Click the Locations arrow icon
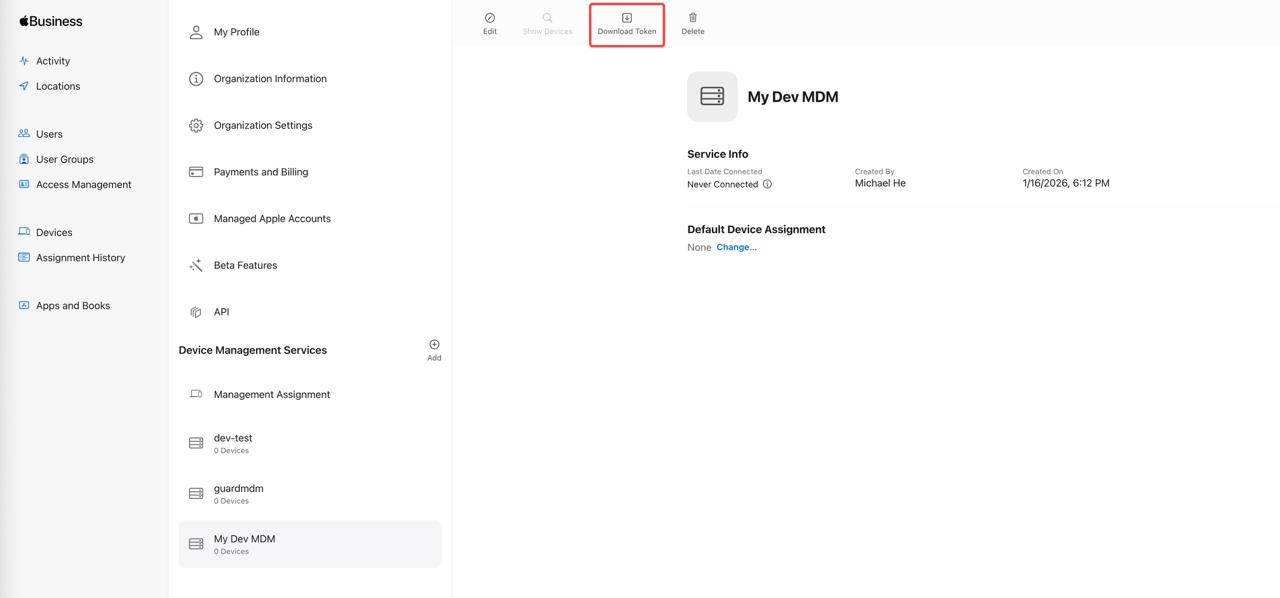This screenshot has width=1280, height=598. point(24,86)
